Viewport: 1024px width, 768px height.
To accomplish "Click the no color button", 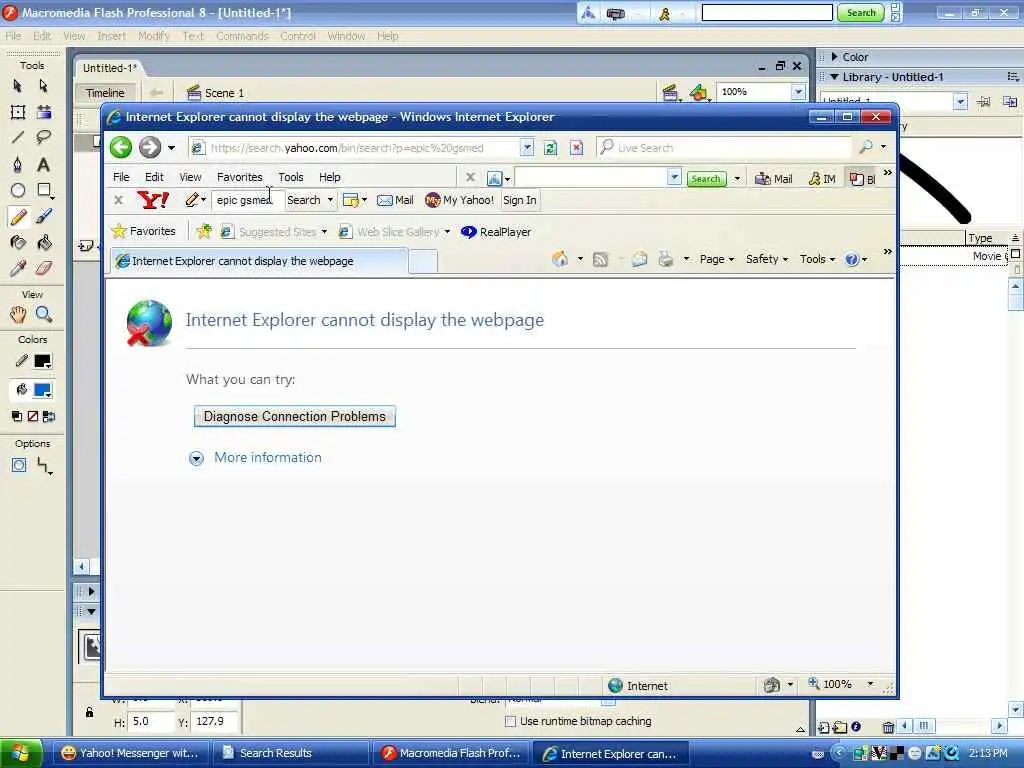I will [33, 416].
